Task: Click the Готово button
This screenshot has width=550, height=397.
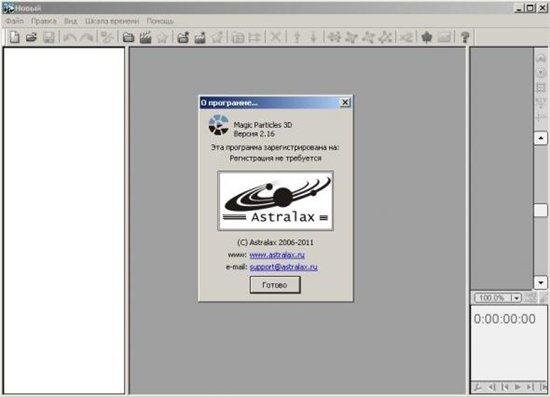Action: click(275, 285)
